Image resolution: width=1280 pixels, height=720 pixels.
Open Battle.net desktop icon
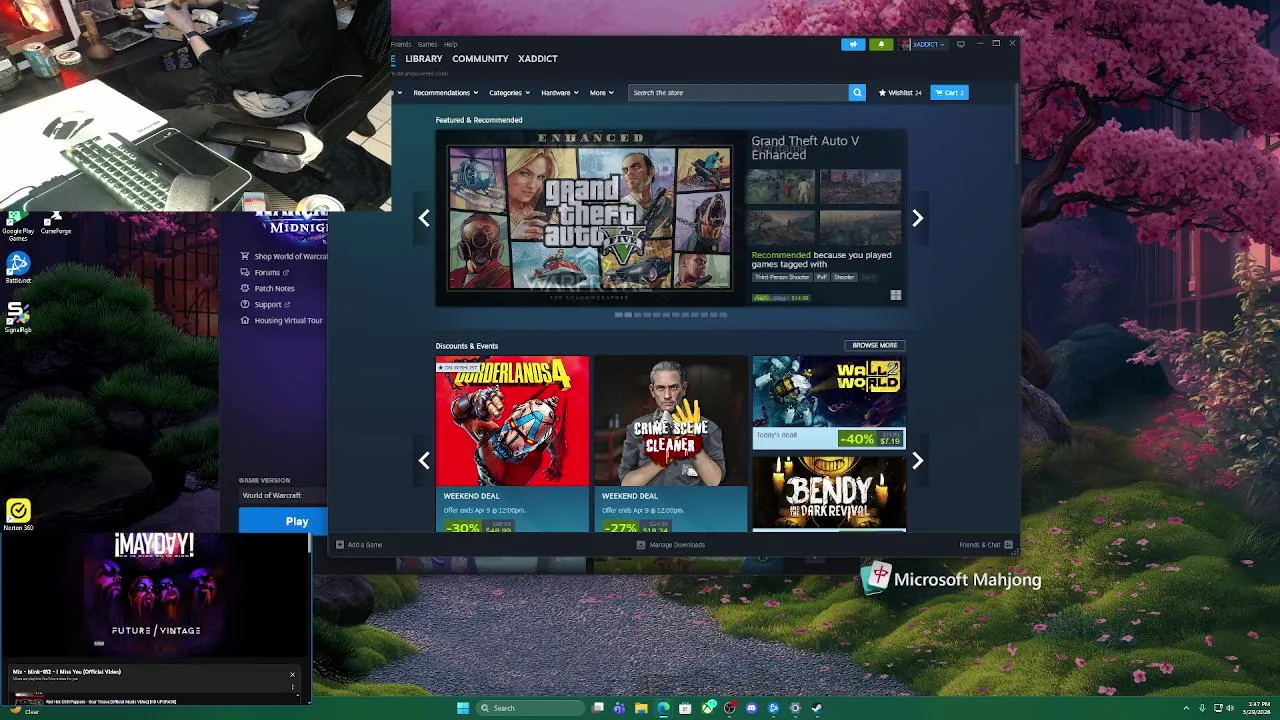click(x=18, y=267)
